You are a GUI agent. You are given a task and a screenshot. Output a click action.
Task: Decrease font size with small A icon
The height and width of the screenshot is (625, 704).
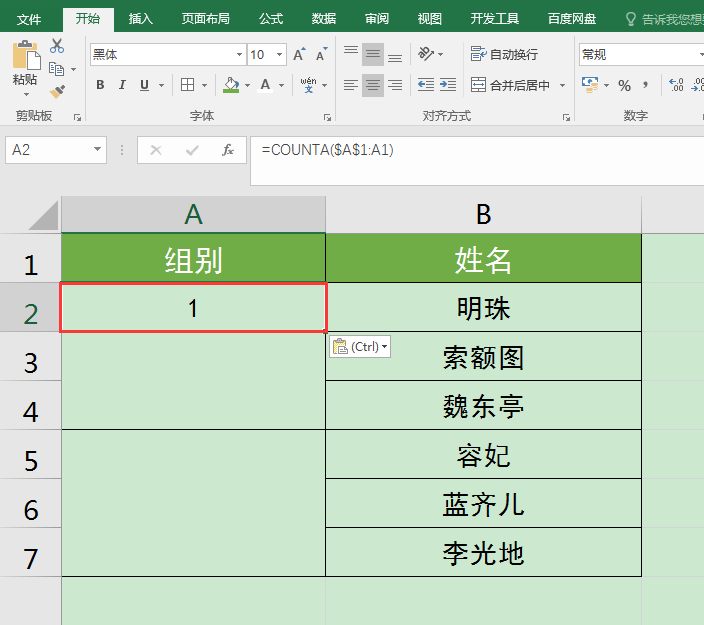[x=321, y=55]
